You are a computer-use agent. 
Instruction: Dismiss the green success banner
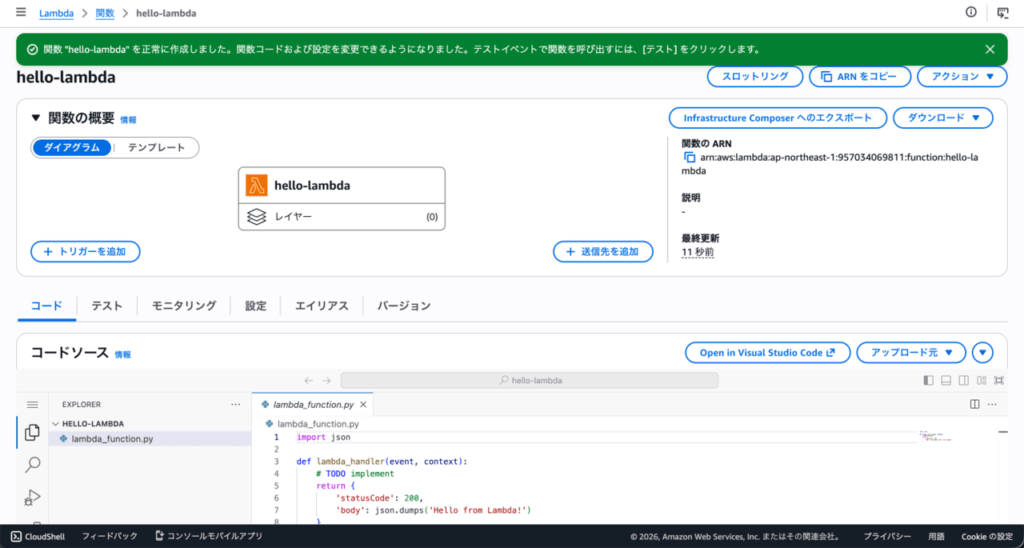click(x=990, y=50)
